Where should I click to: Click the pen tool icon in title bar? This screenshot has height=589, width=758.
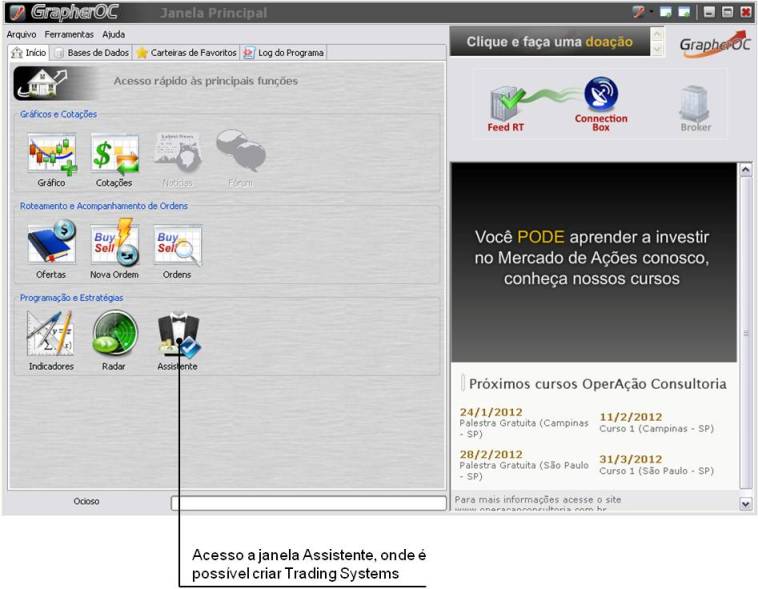click(639, 13)
